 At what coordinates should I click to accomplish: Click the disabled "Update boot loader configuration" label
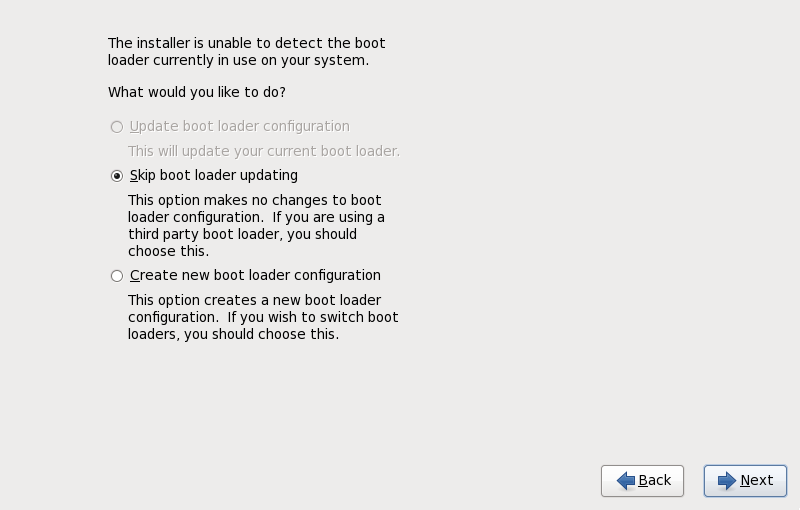coord(239,126)
